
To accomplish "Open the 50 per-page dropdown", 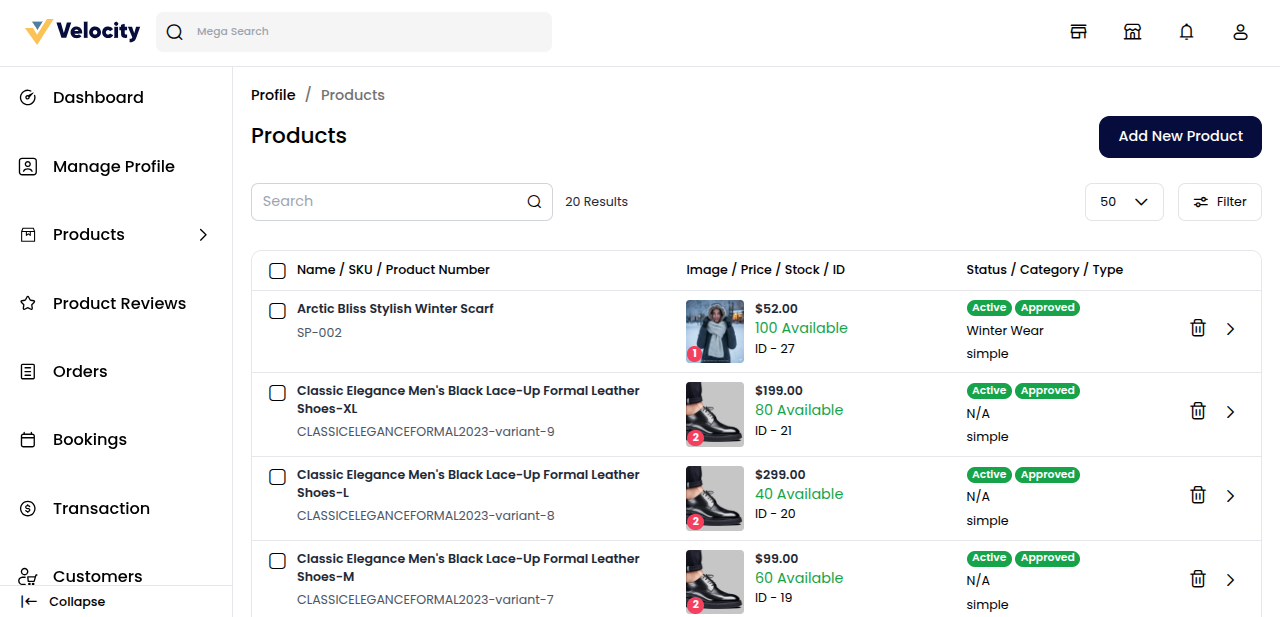I will [1123, 202].
